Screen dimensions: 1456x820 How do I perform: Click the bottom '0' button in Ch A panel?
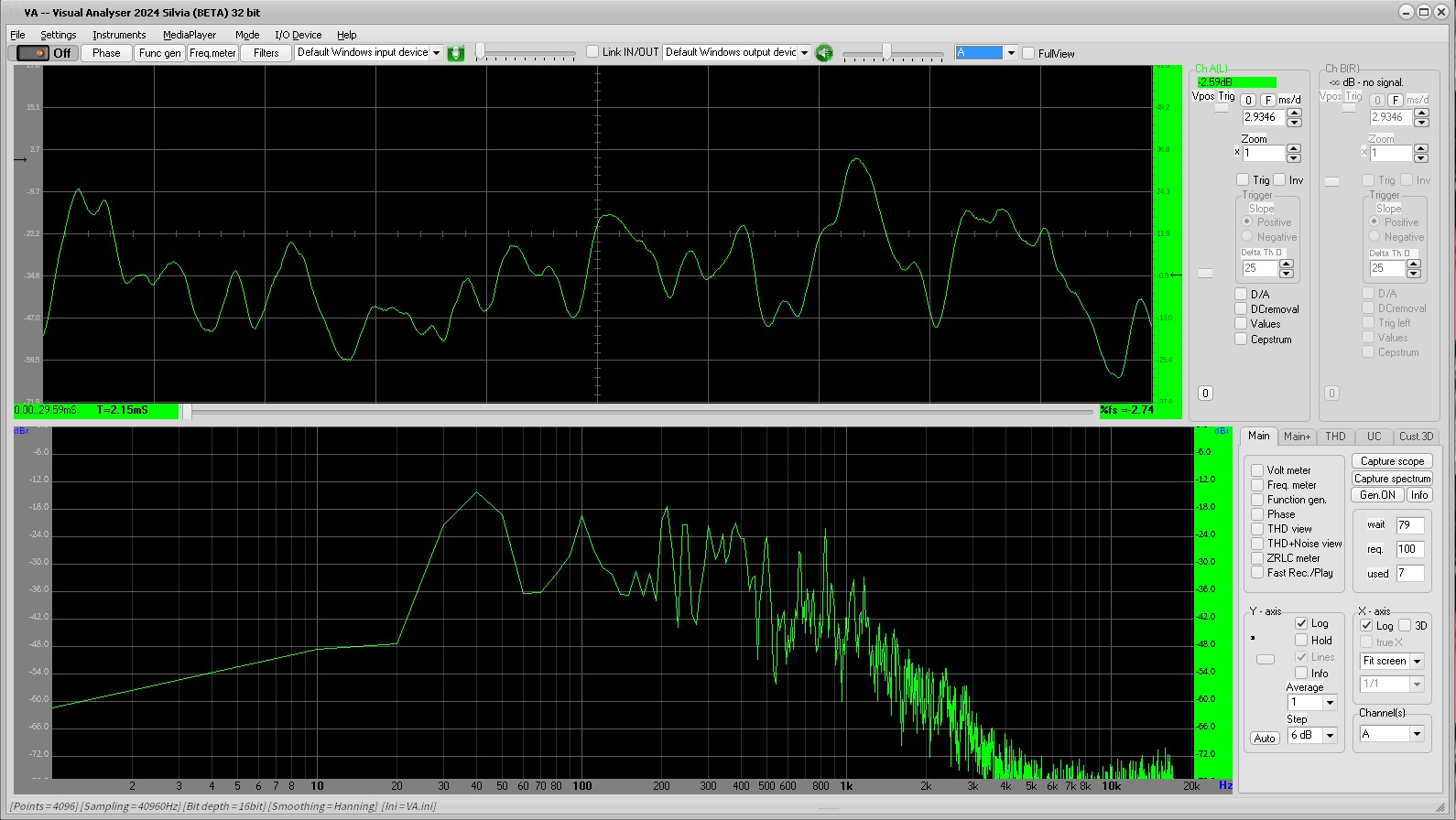[x=1205, y=394]
